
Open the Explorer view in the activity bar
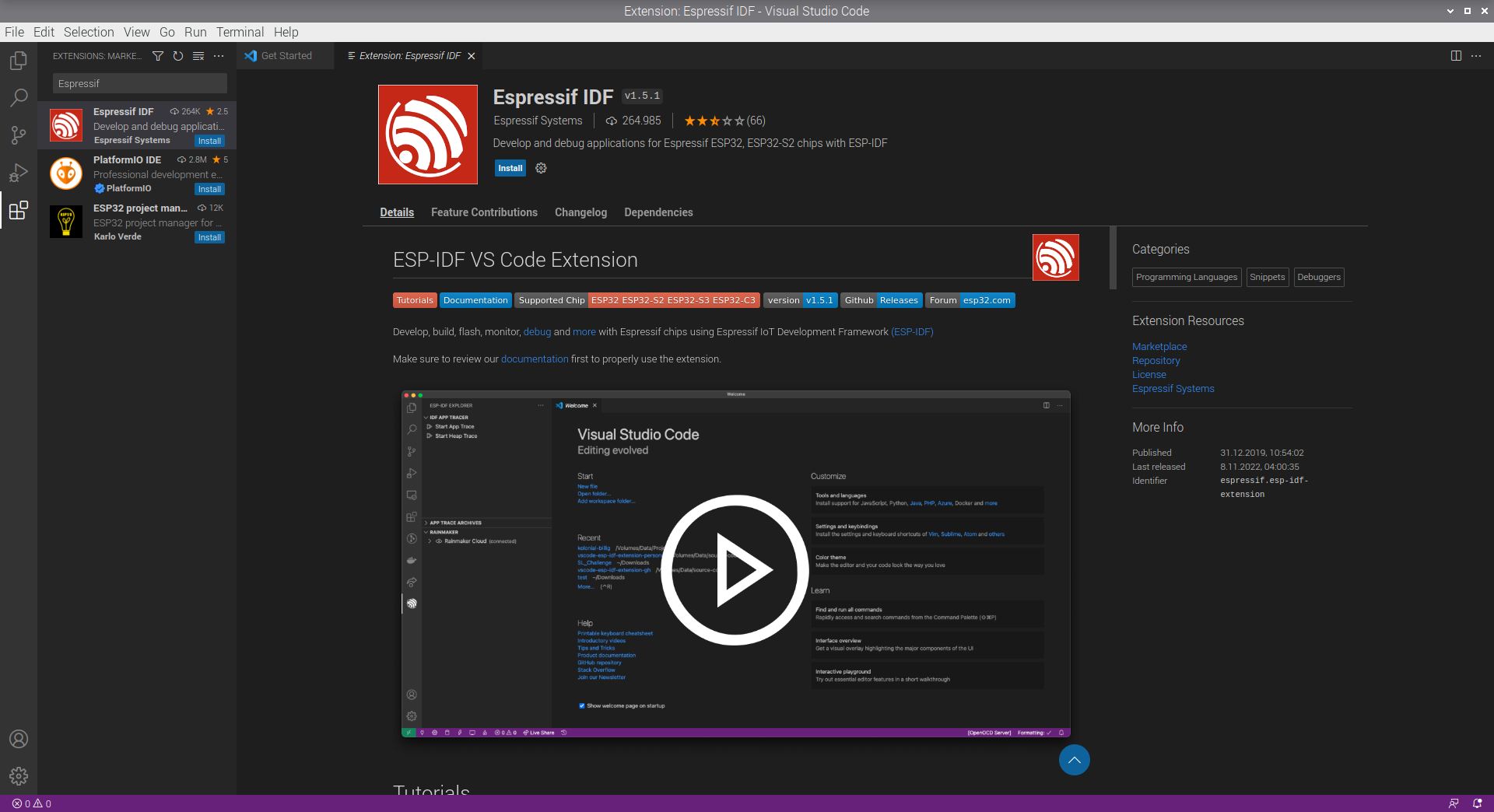(18, 60)
